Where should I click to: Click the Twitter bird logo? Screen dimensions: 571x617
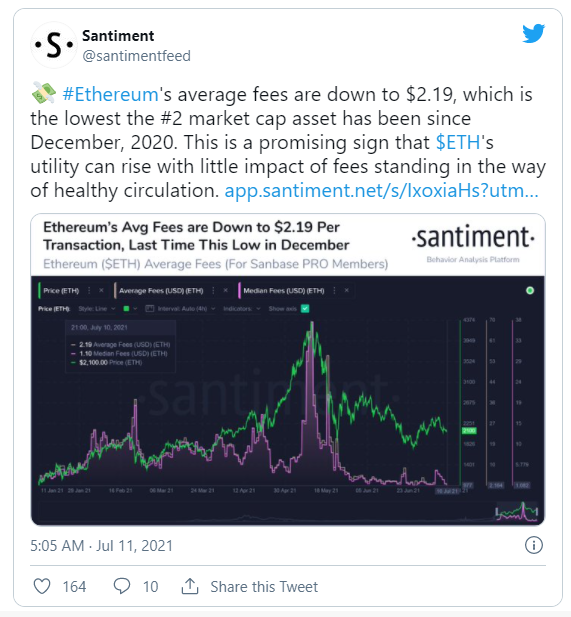tap(533, 33)
